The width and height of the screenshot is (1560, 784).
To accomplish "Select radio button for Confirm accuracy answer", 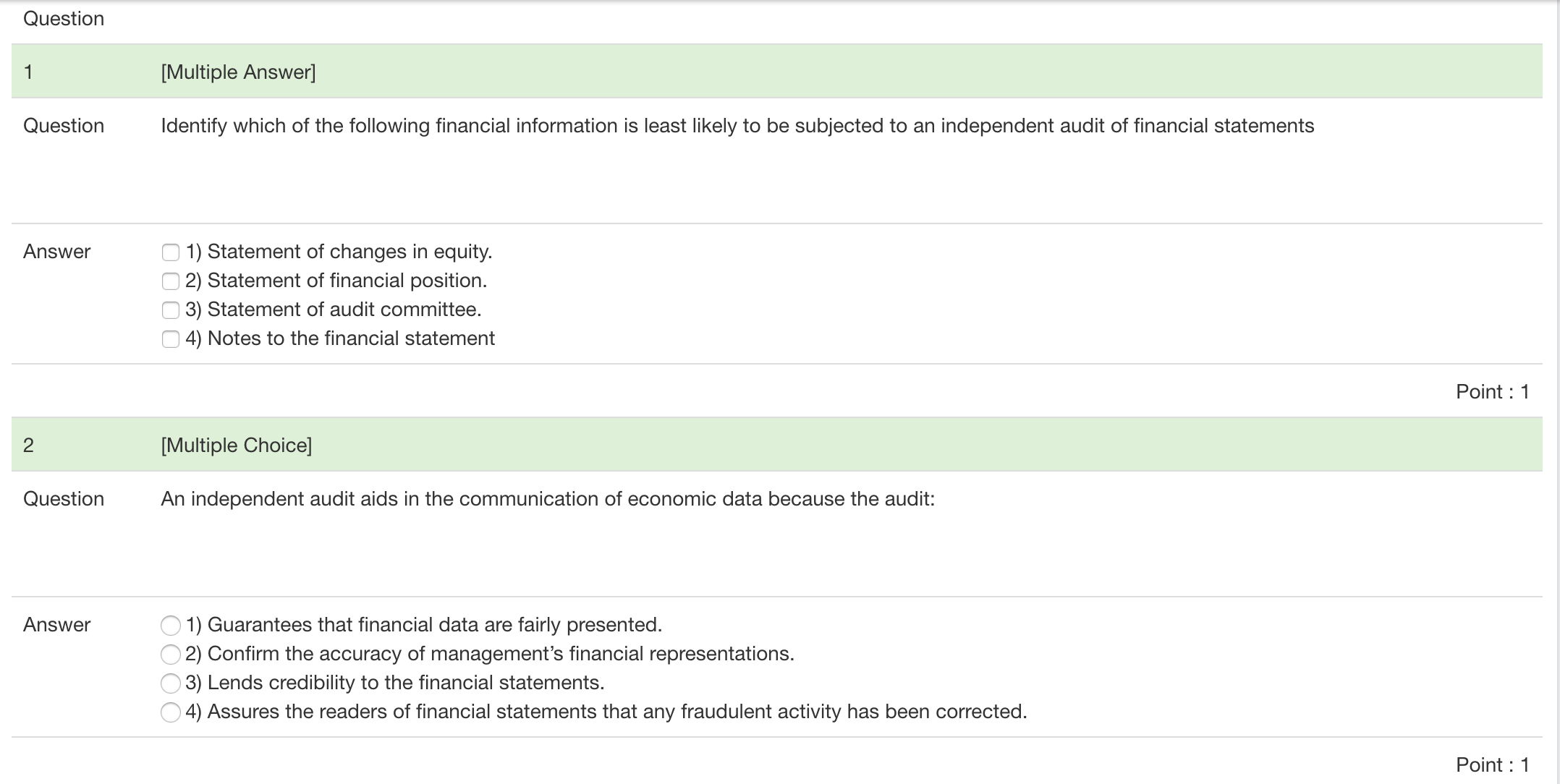I will 171,654.
